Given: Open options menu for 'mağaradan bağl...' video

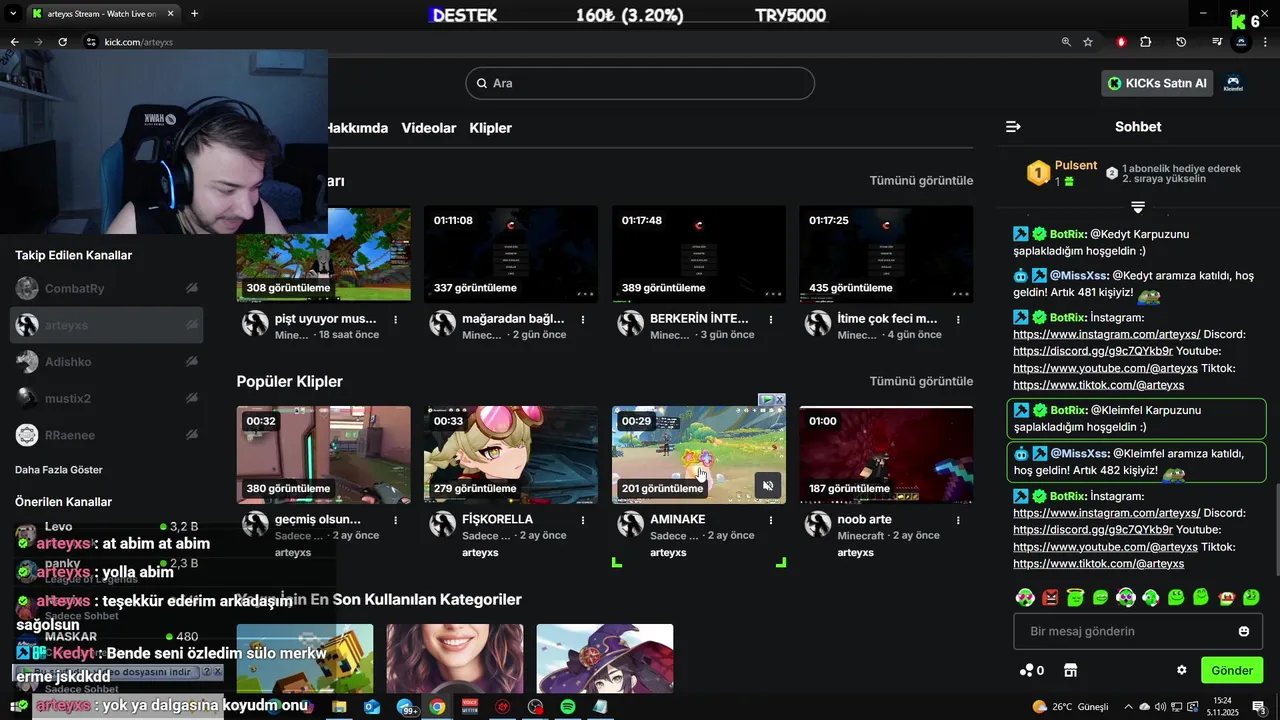Looking at the screenshot, I should click(x=583, y=320).
